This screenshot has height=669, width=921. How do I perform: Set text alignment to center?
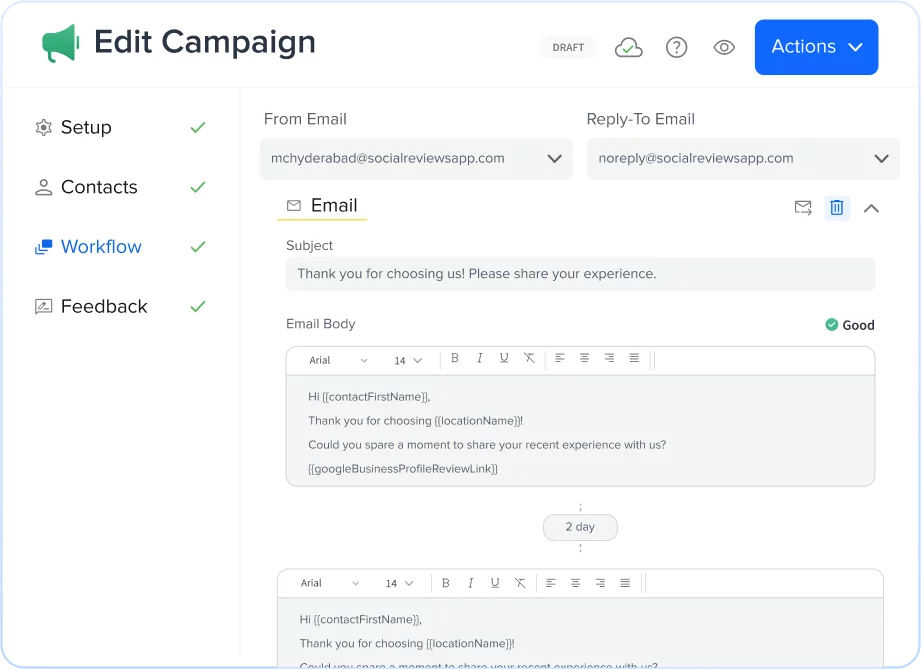585,358
